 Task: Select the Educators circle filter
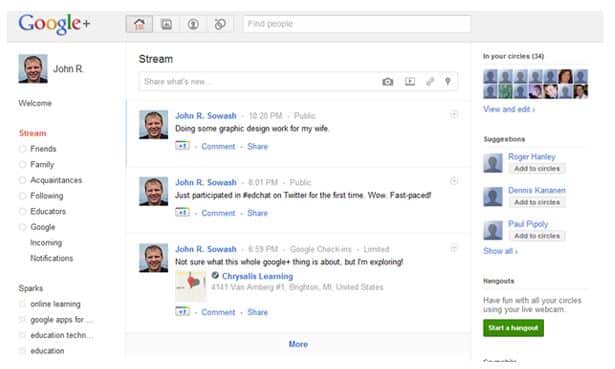pyautogui.click(x=48, y=211)
